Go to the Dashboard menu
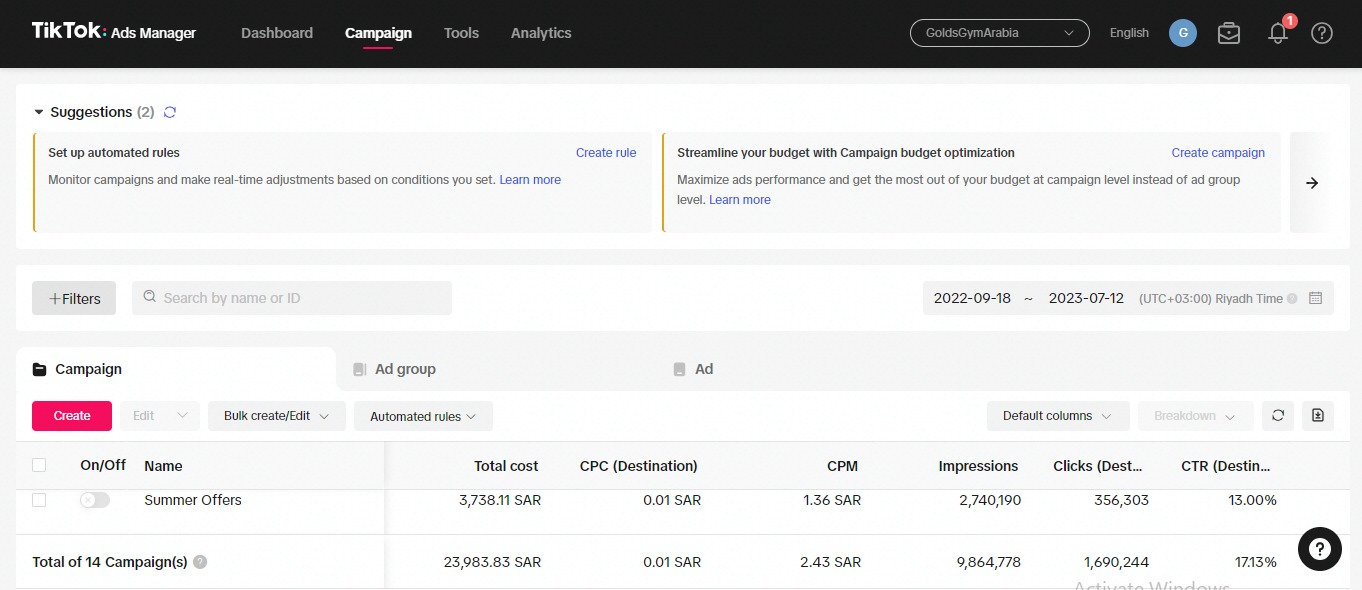 tap(277, 33)
